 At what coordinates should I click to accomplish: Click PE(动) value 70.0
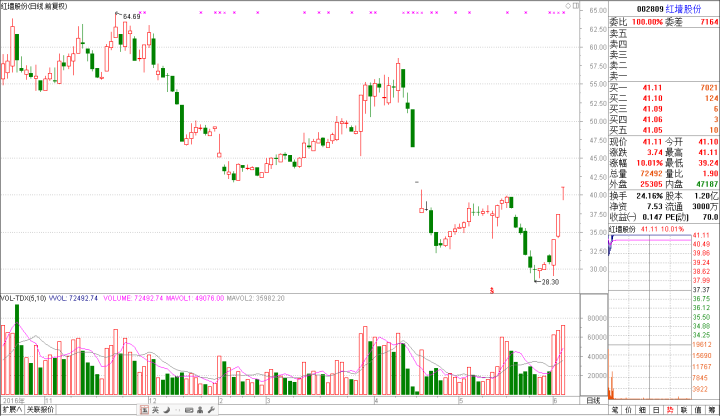(x=711, y=217)
